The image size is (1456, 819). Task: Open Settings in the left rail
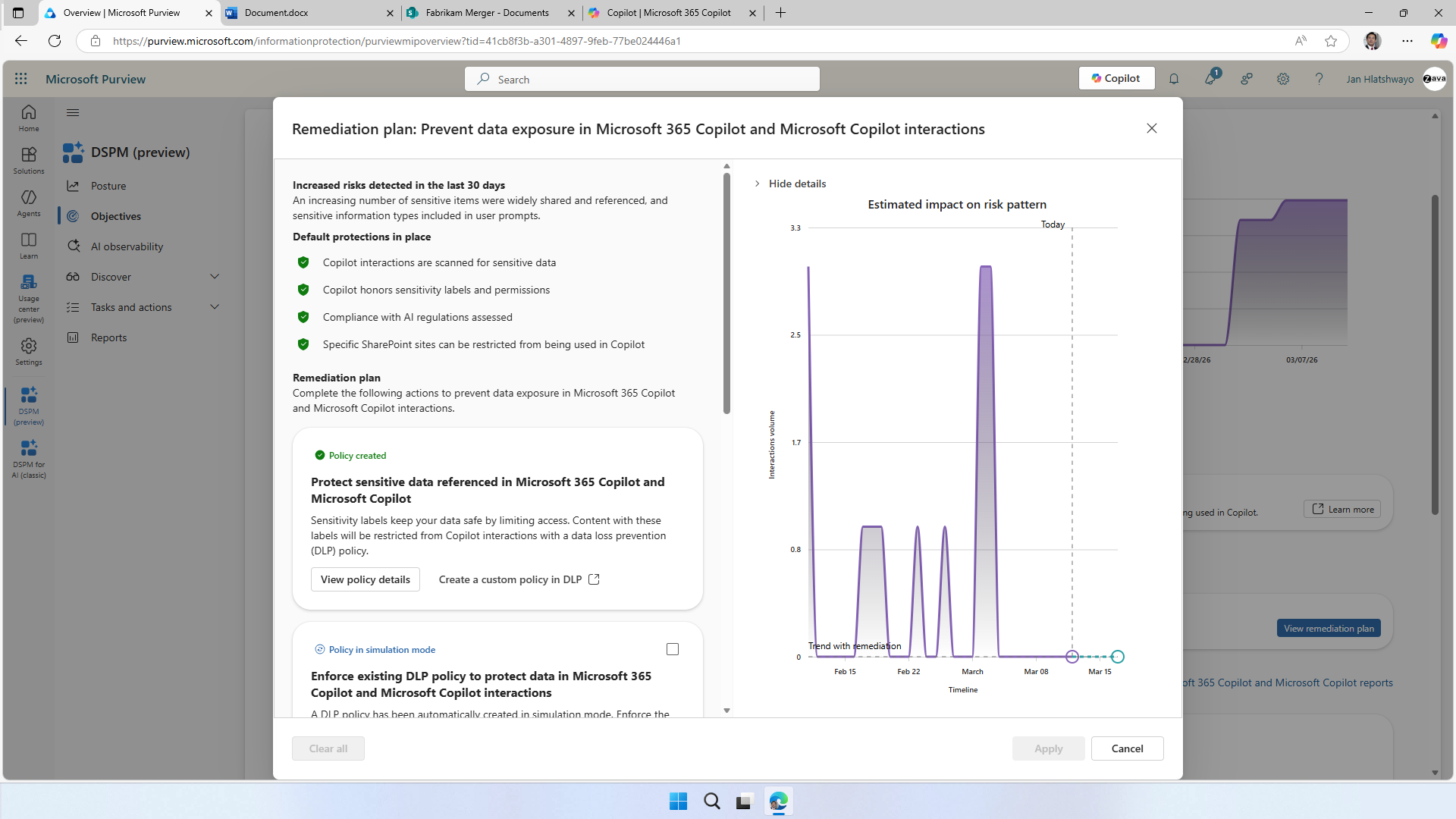(29, 352)
